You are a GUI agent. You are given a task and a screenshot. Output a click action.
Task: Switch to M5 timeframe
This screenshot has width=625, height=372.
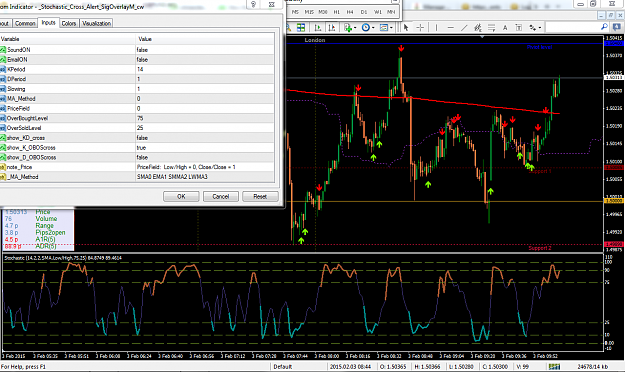point(295,12)
